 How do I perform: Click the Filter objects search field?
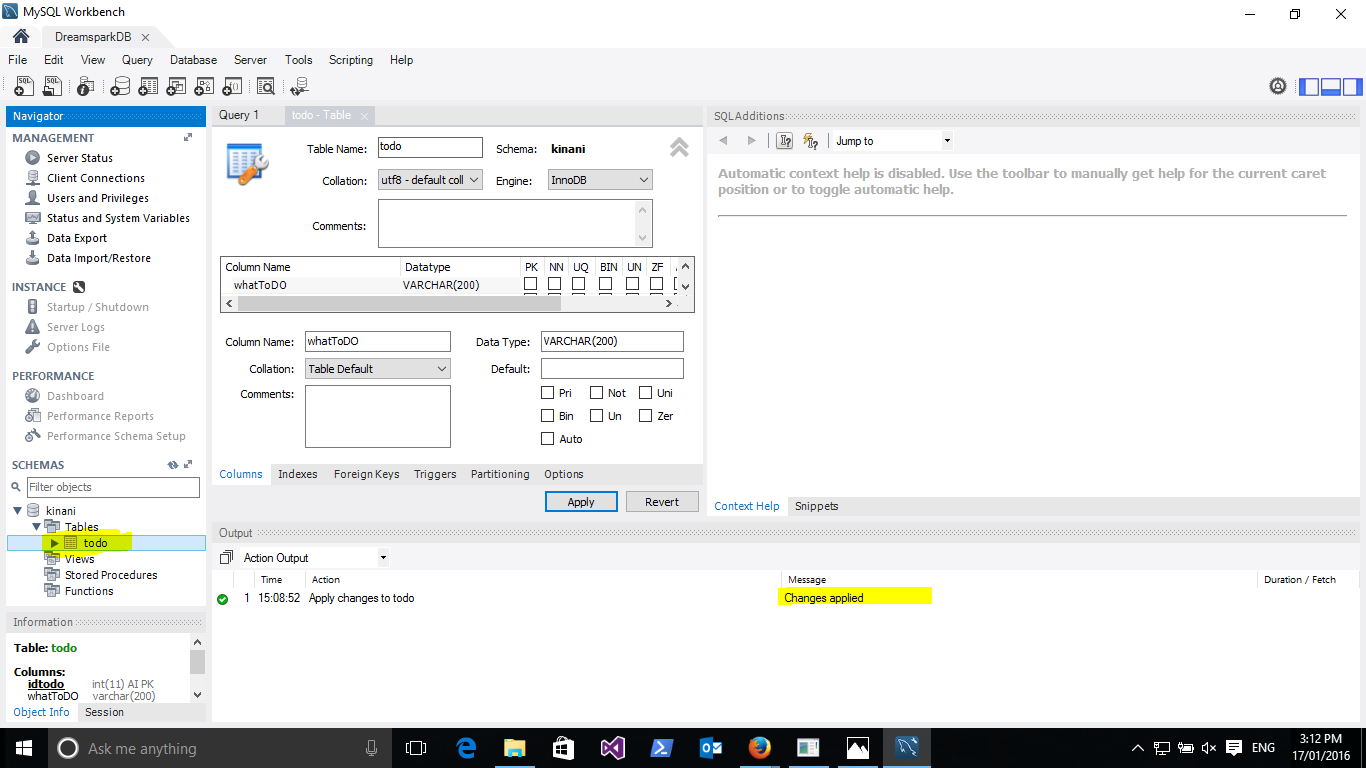(x=112, y=487)
